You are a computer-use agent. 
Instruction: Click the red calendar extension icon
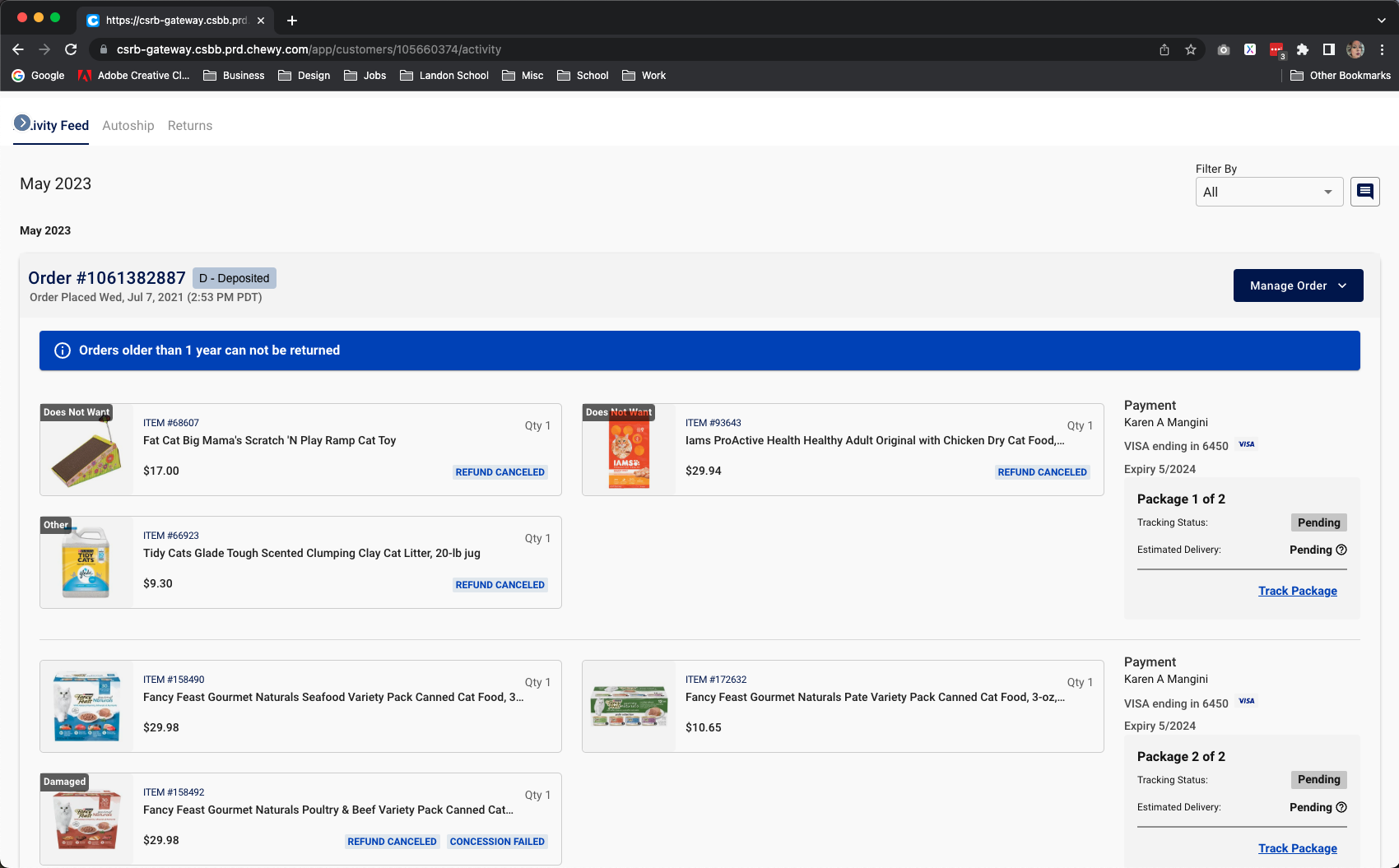[1276, 50]
